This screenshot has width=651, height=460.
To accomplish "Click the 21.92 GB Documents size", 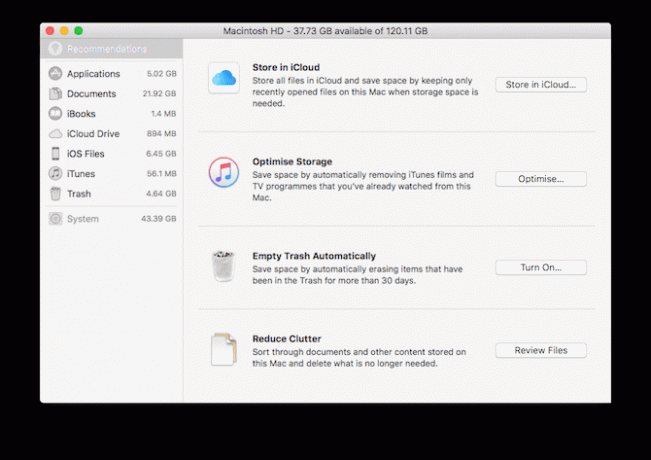I will (x=159, y=93).
